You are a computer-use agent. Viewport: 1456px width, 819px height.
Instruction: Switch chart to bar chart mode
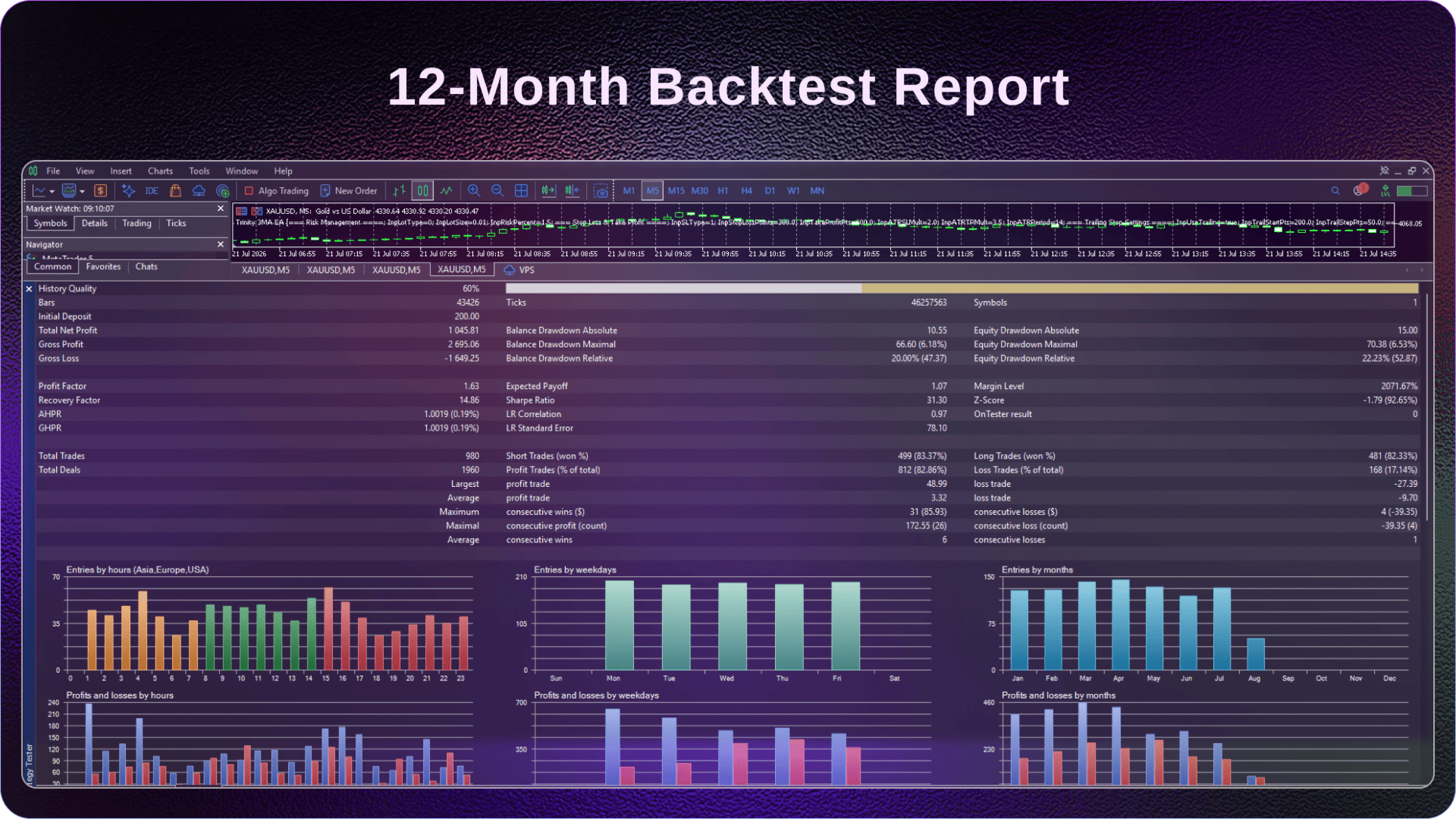pyautogui.click(x=400, y=191)
